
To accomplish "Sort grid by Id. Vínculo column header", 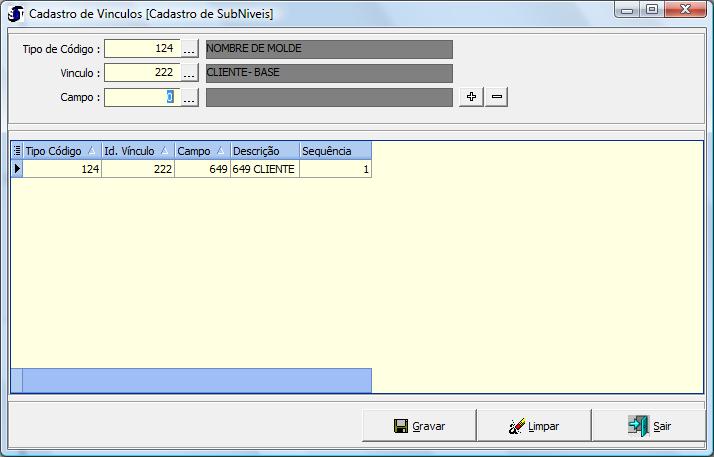I will tap(136, 151).
